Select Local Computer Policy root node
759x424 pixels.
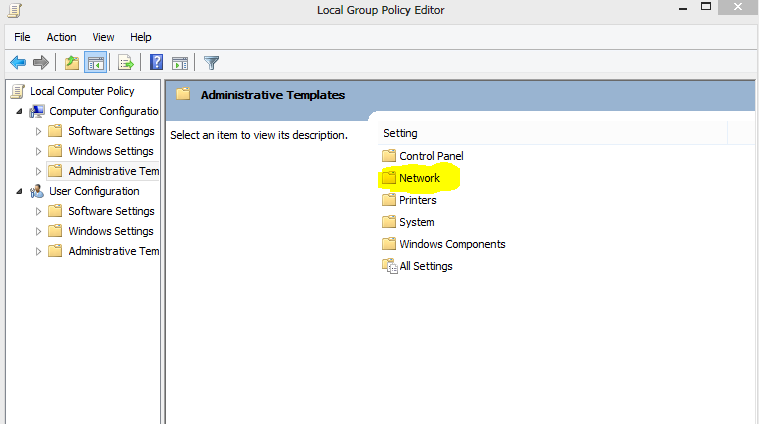pos(82,91)
